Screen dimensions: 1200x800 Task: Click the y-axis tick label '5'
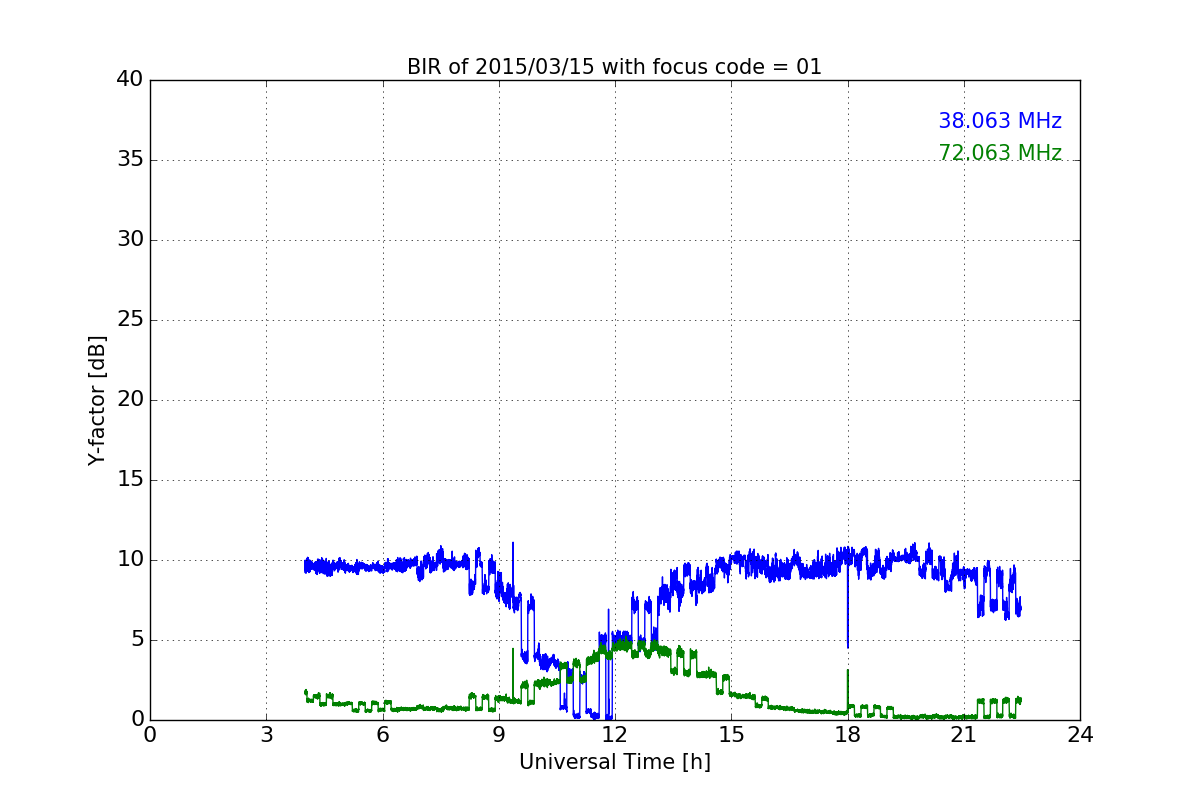[x=136, y=640]
